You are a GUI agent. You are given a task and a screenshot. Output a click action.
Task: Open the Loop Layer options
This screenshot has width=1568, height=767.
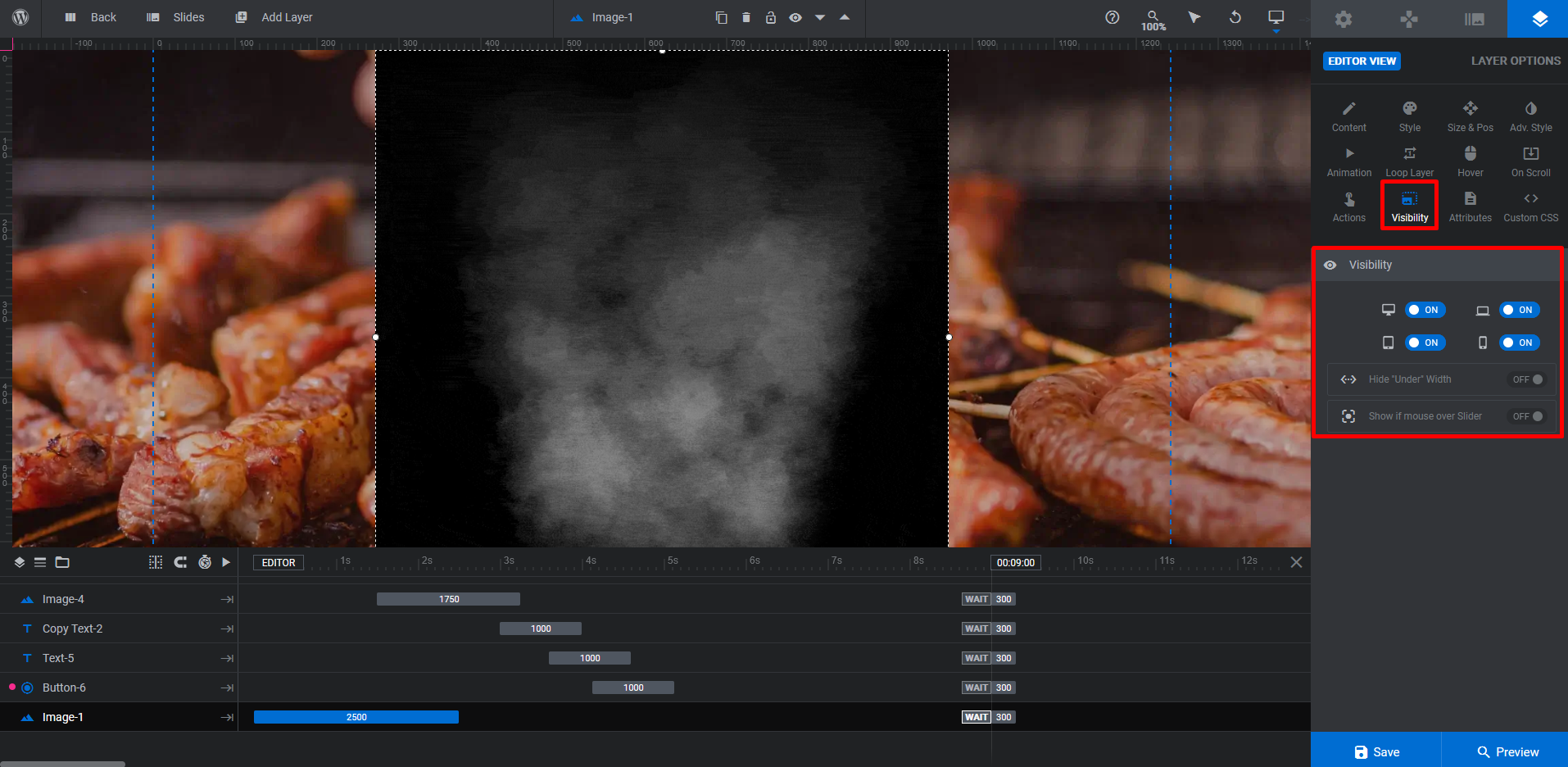click(x=1410, y=161)
